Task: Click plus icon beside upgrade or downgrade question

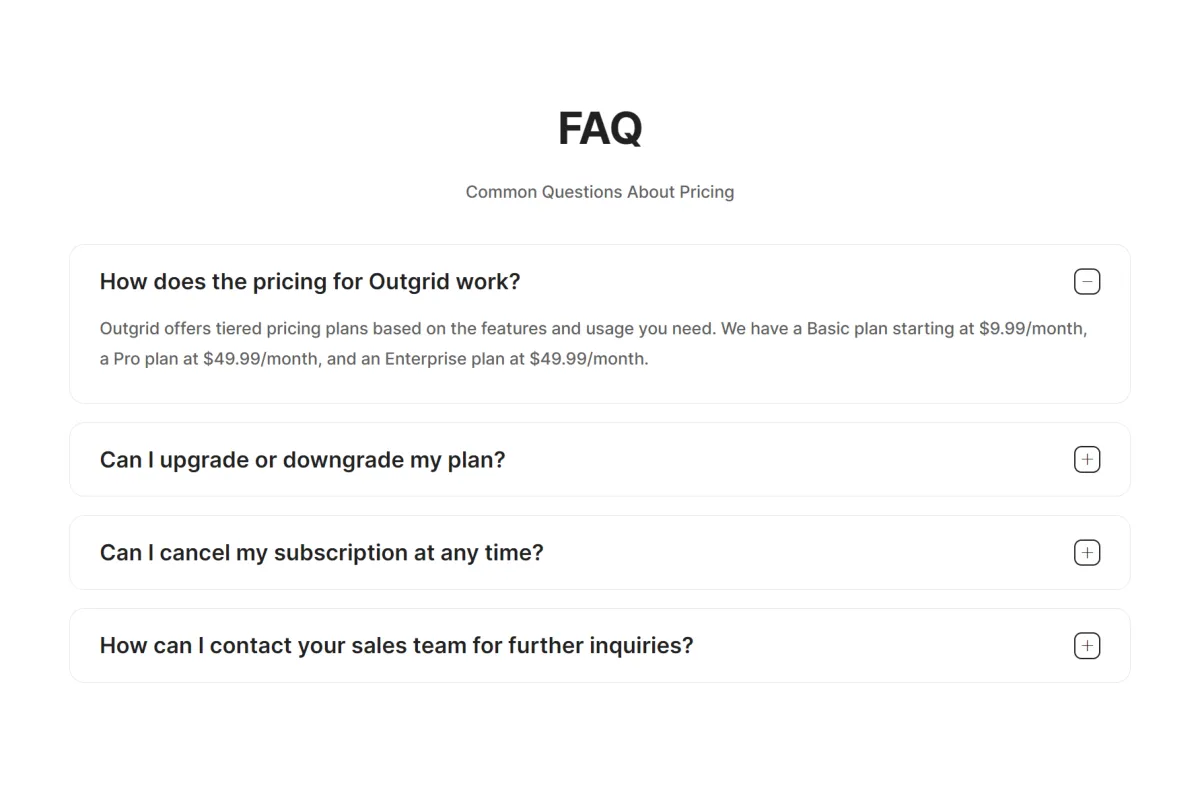Action: (1087, 460)
